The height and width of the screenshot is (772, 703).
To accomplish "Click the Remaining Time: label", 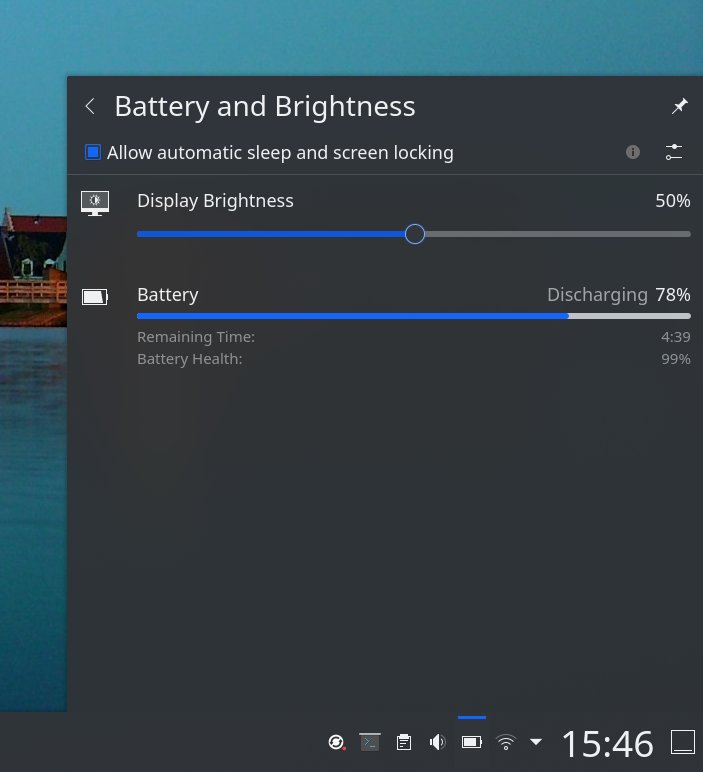I will [x=196, y=337].
